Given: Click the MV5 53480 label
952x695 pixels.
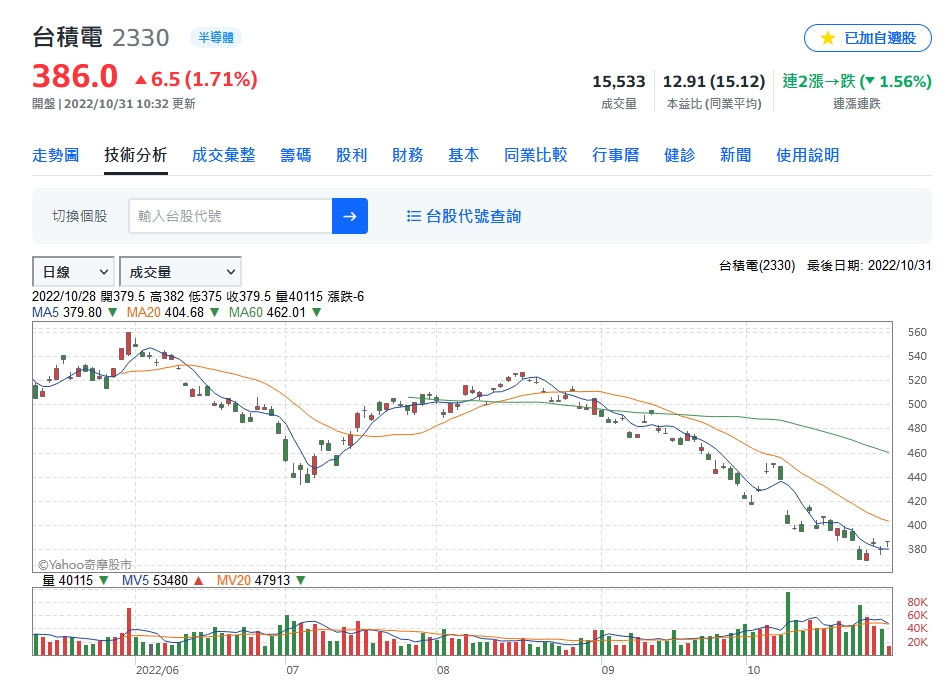Looking at the screenshot, I should (x=155, y=581).
